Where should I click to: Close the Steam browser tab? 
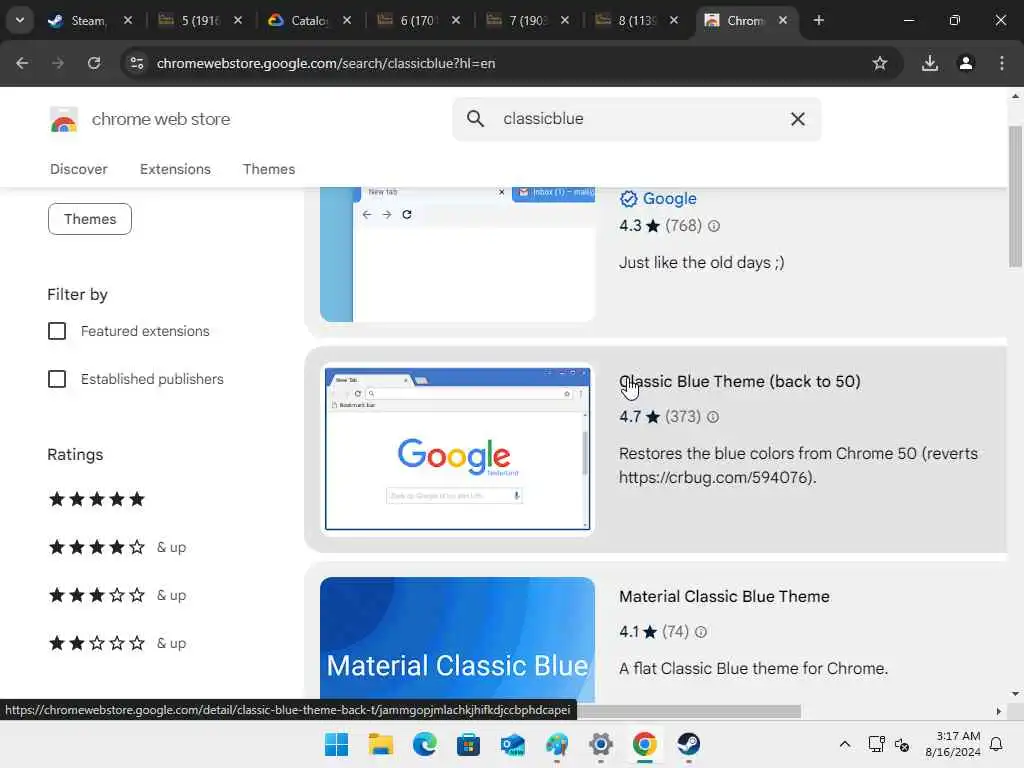[x=128, y=20]
